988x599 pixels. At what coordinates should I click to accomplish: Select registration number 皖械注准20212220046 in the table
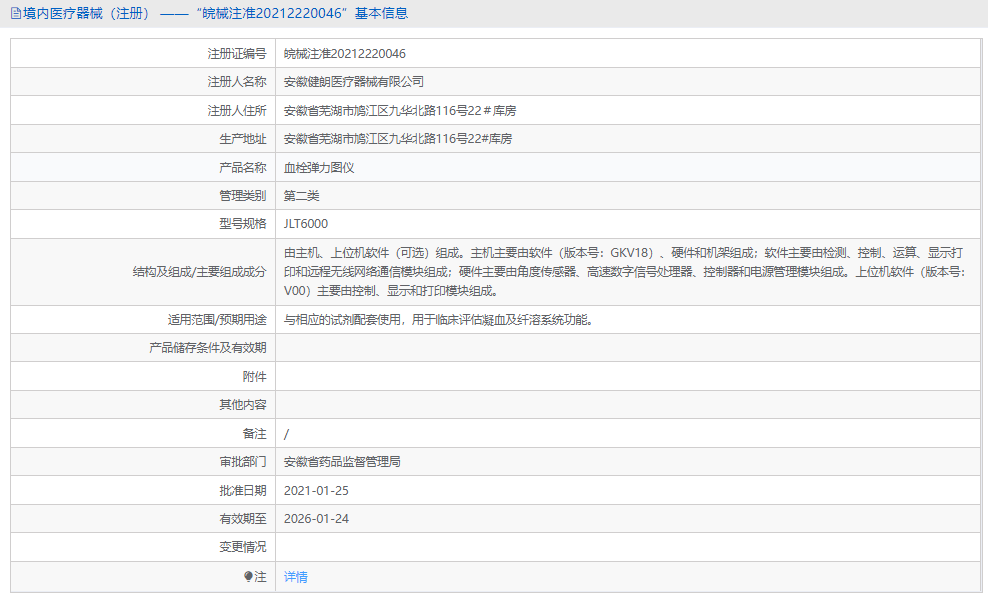coord(345,54)
